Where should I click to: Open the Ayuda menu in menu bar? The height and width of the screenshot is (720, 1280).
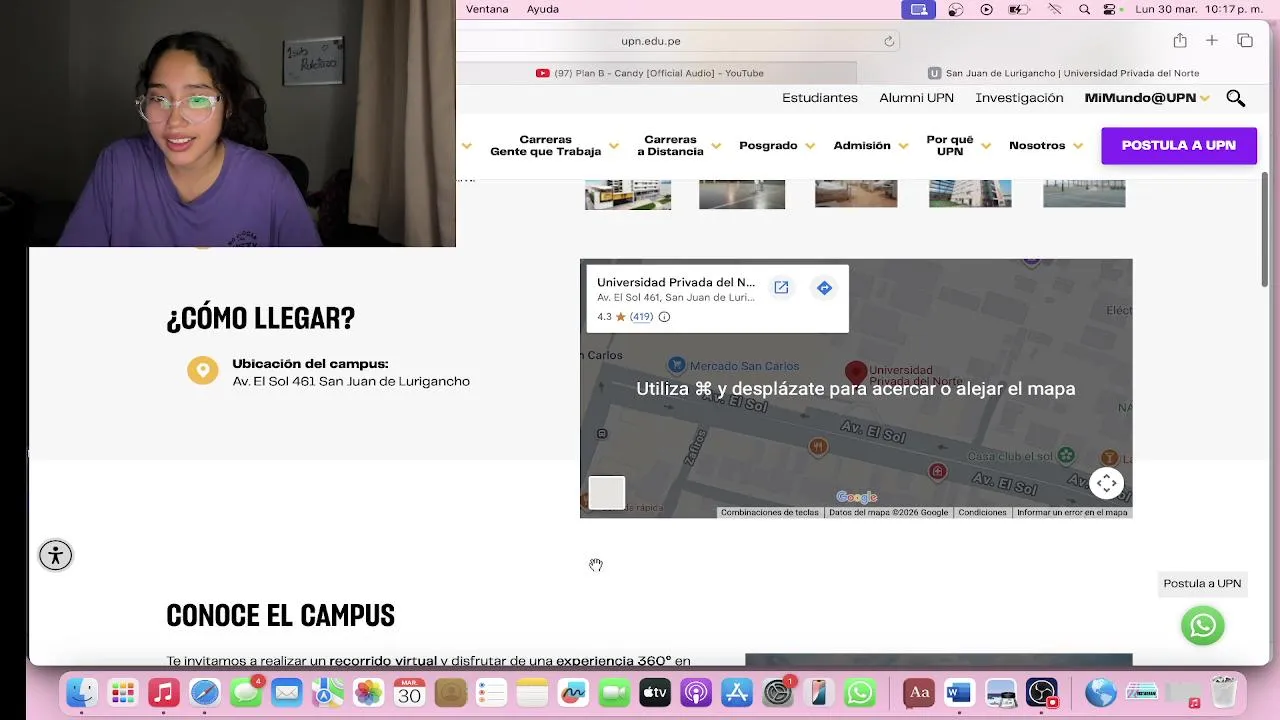543,9
